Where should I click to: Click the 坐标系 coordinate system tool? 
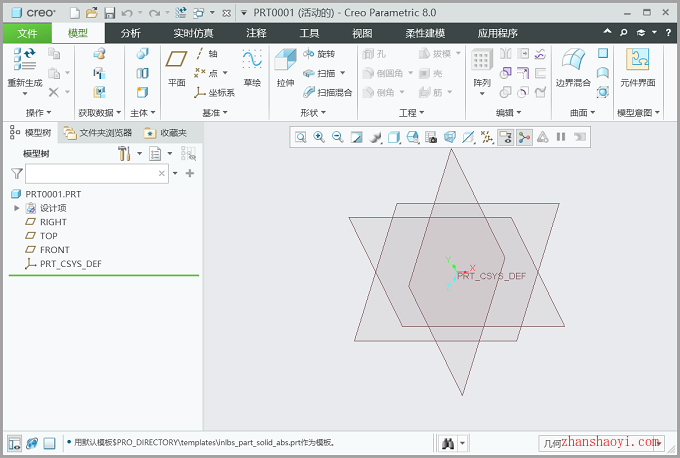[x=215, y=92]
